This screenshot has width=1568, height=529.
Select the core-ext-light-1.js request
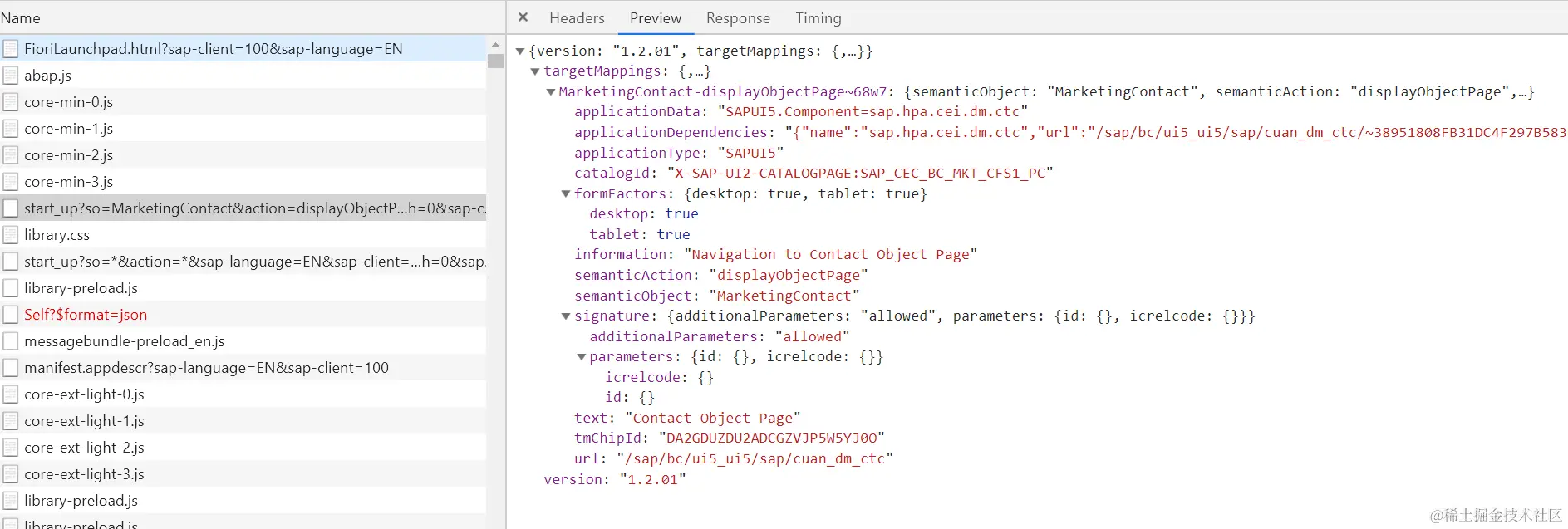pos(243,421)
